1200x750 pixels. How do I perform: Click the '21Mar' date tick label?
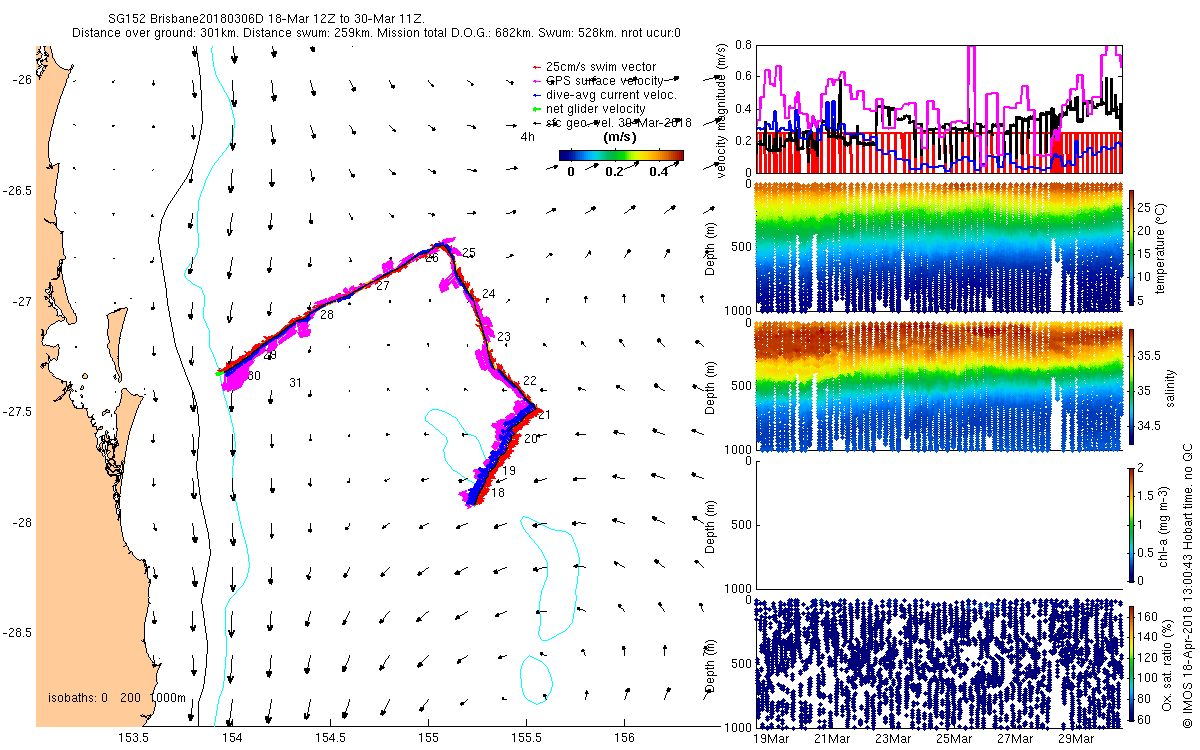pos(832,738)
